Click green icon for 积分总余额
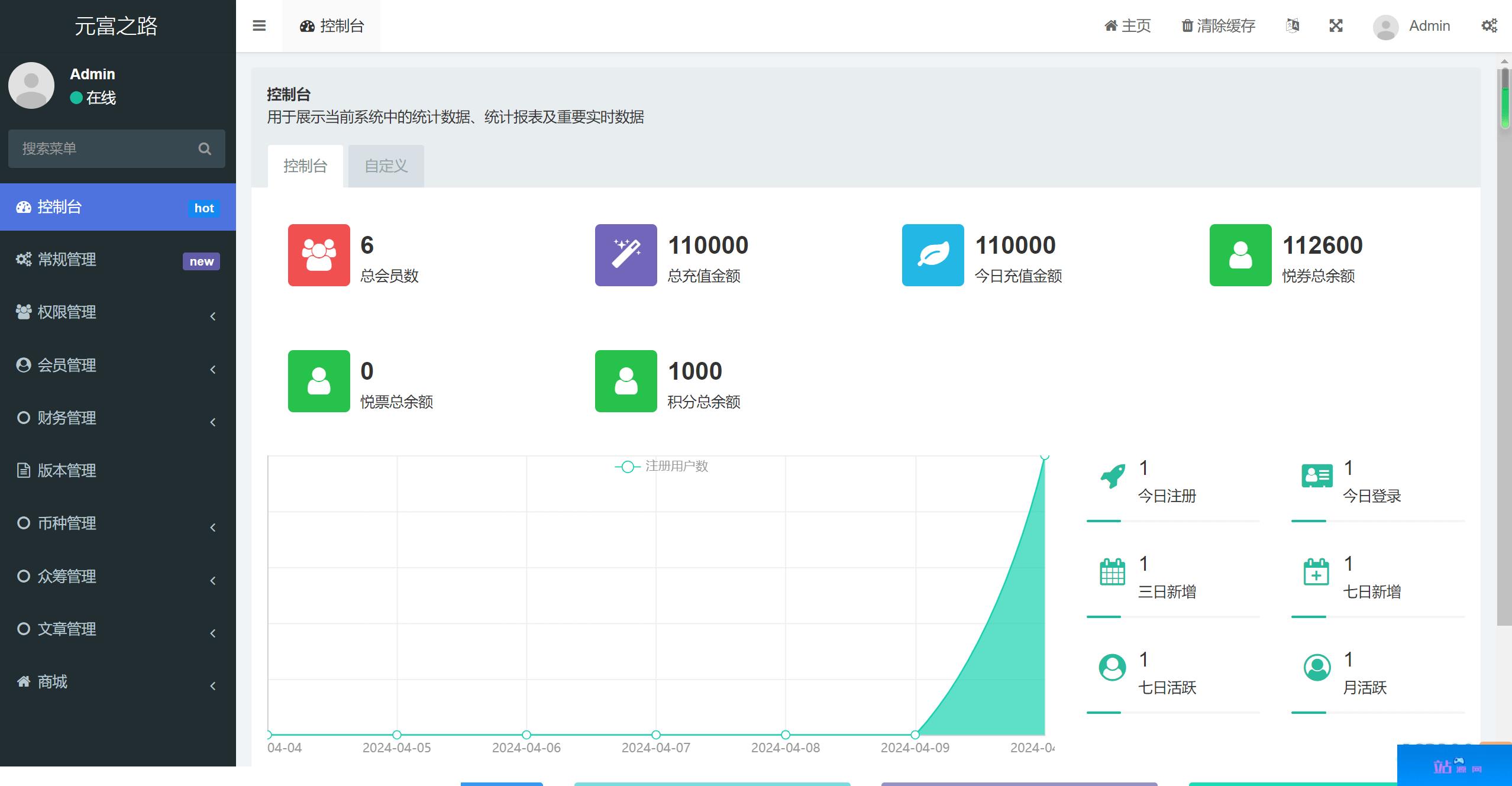This screenshot has width=1512, height=786. pos(626,381)
